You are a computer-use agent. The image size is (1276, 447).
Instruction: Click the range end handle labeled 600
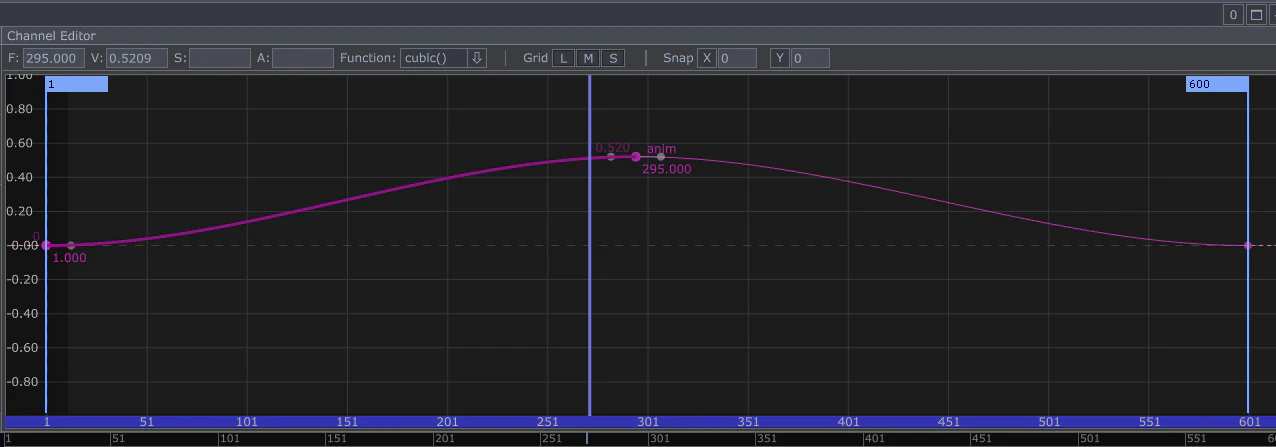coord(1217,84)
